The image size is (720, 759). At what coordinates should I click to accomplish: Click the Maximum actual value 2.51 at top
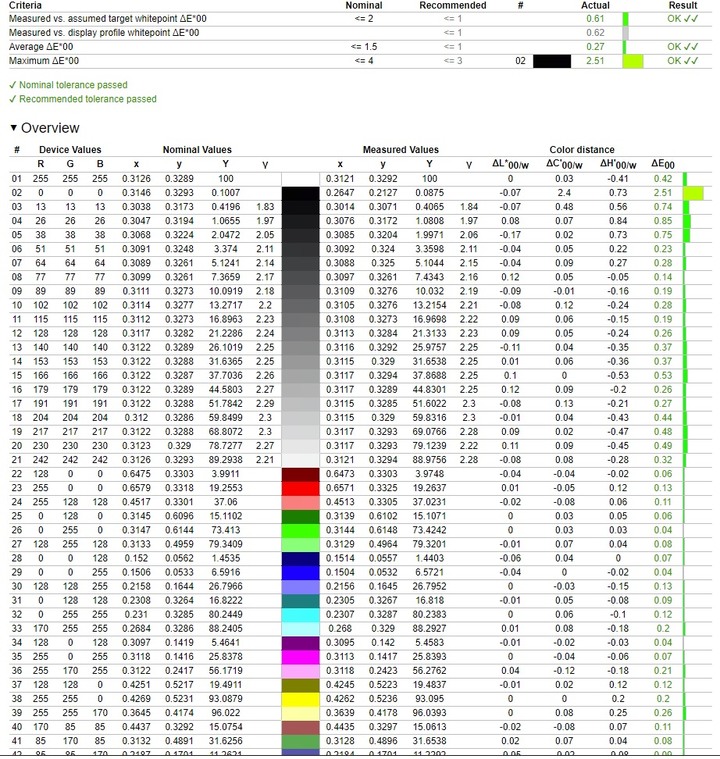[595, 61]
